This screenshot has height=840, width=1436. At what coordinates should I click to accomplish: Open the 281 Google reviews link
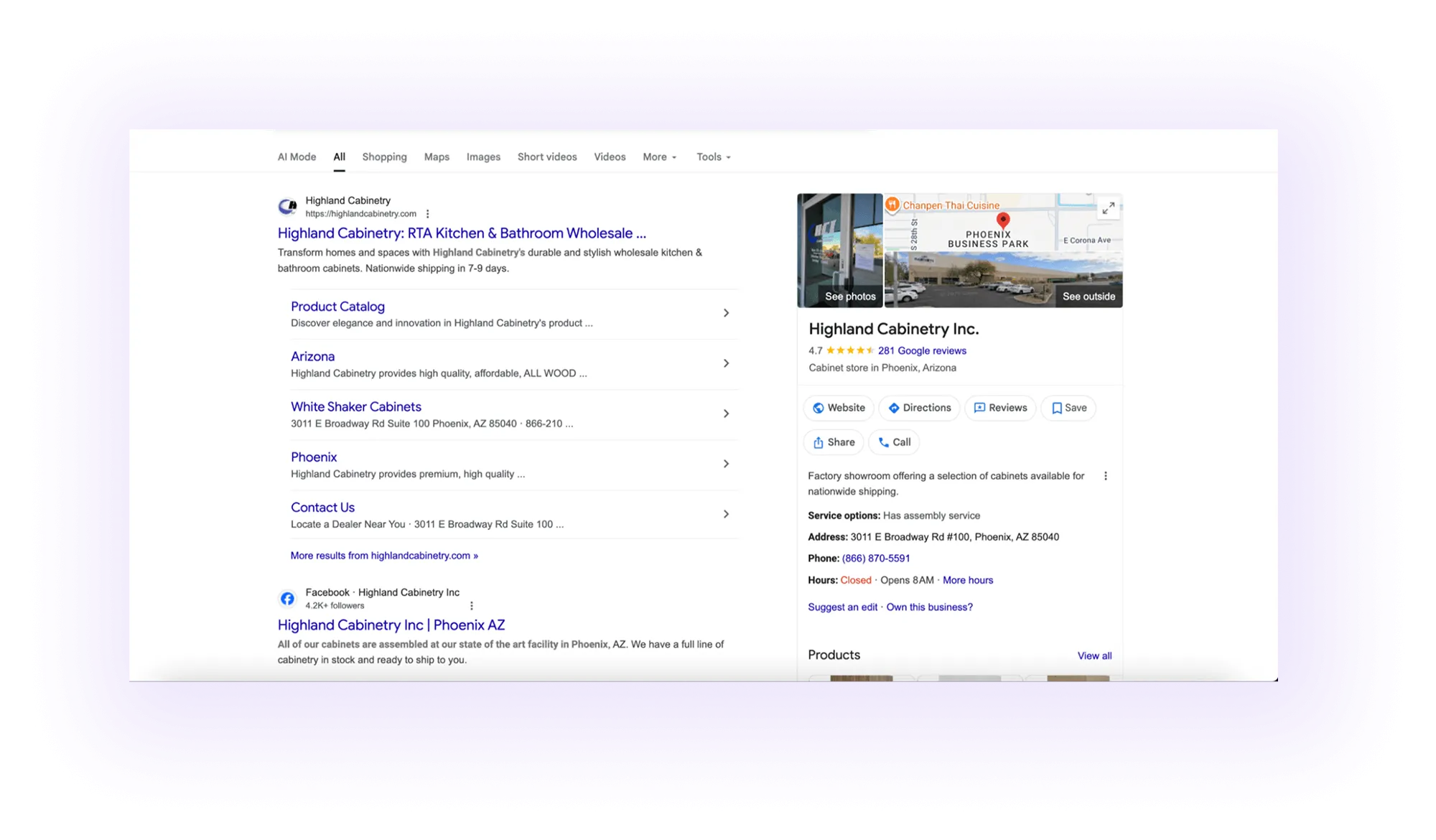coord(921,350)
